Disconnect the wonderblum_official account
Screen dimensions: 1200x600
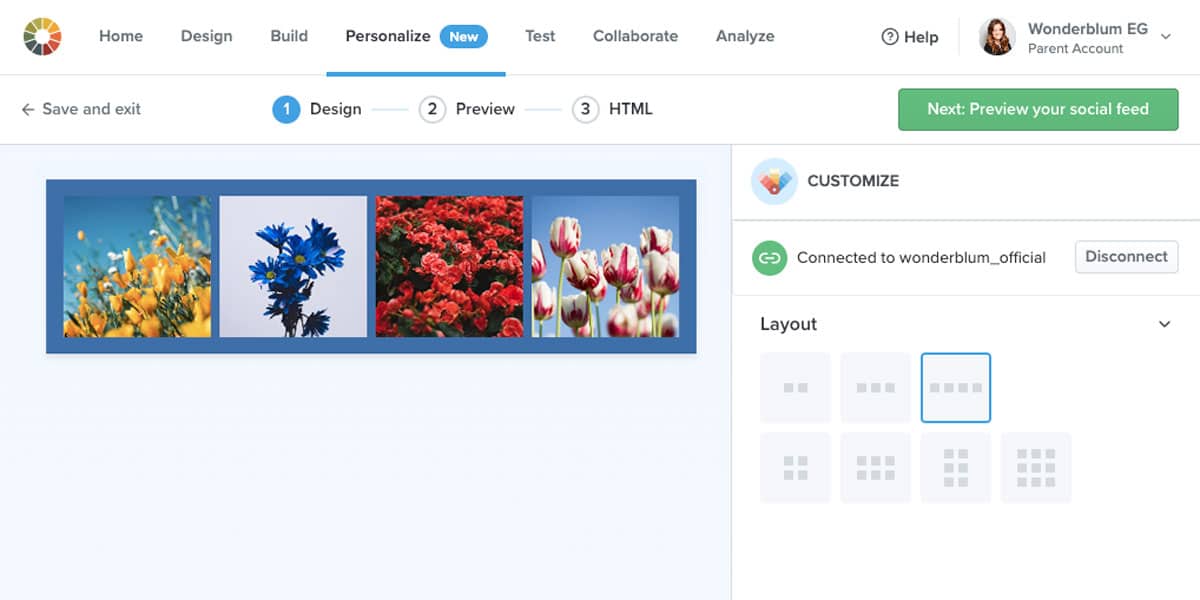point(1126,257)
